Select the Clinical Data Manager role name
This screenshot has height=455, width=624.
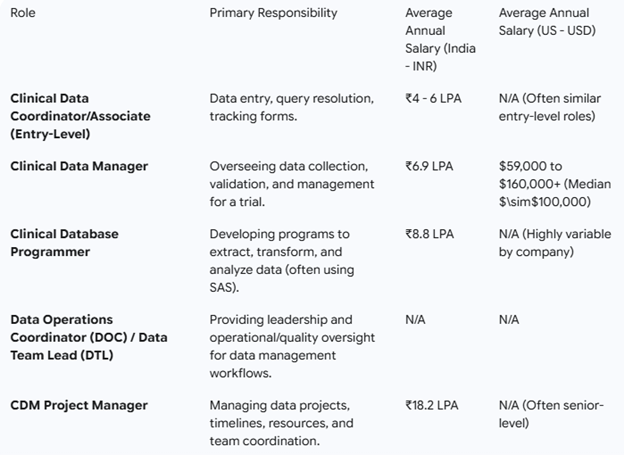pos(79,166)
